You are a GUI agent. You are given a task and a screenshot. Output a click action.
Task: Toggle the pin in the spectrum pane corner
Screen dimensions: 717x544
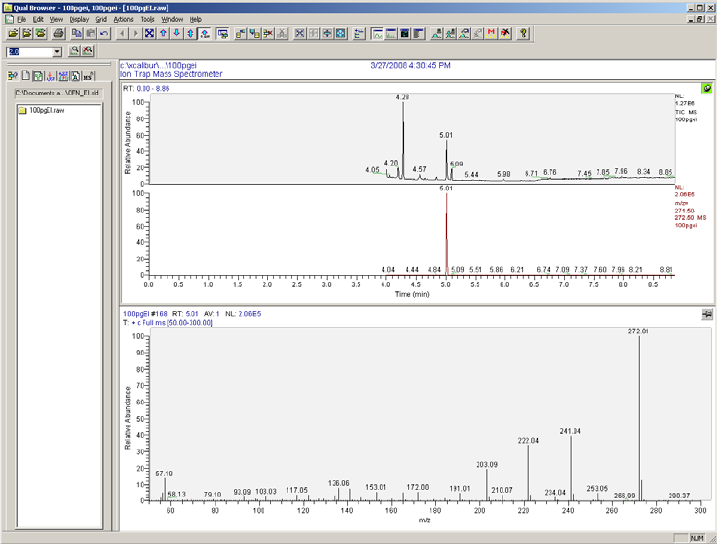click(x=707, y=313)
